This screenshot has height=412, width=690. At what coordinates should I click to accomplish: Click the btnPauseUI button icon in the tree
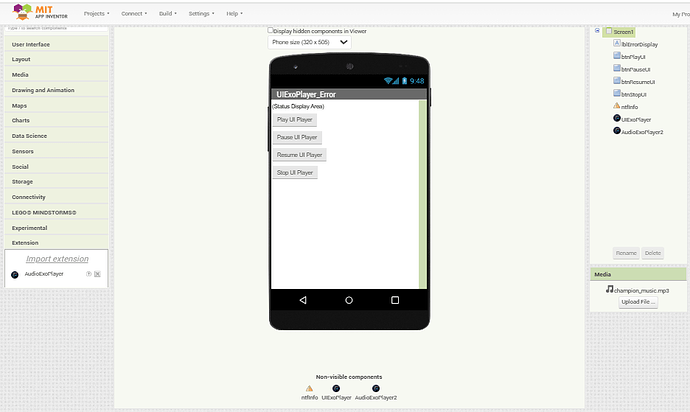[x=617, y=68]
